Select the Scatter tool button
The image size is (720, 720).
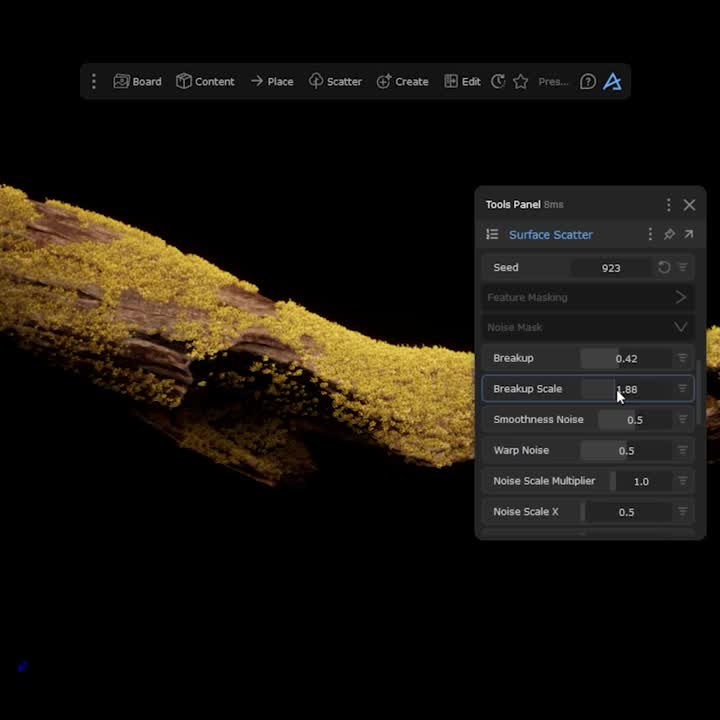click(x=335, y=82)
